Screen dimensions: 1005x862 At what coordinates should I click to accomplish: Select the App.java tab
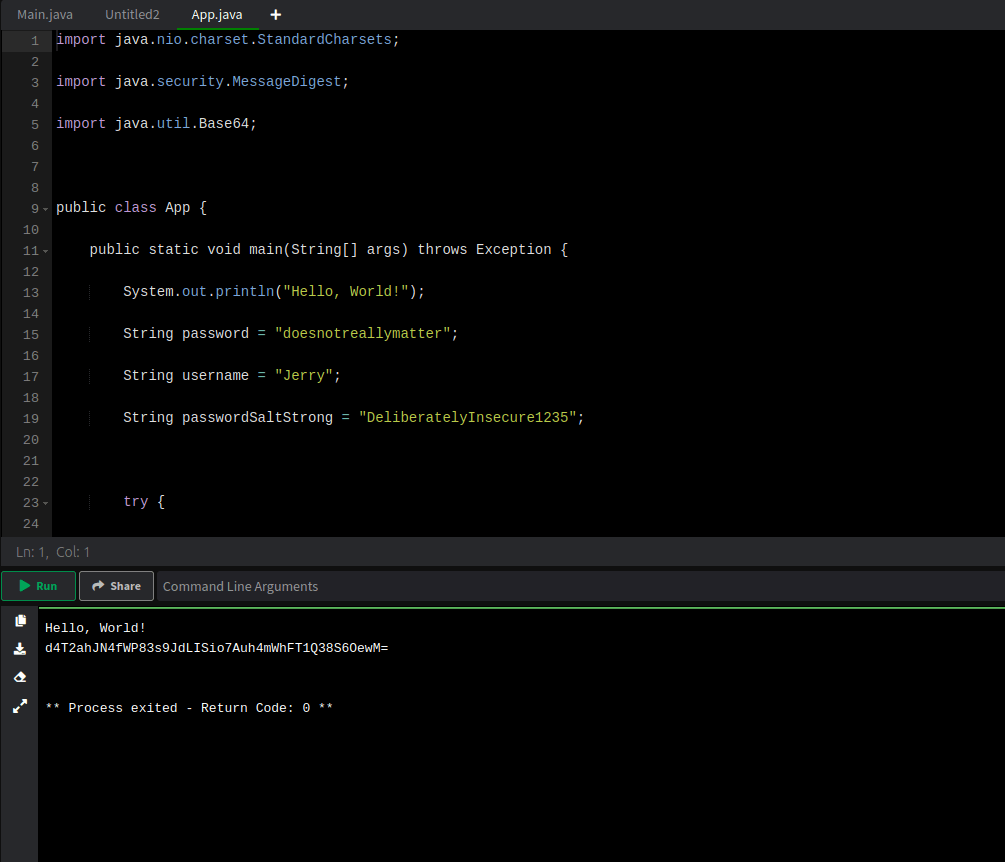(217, 15)
